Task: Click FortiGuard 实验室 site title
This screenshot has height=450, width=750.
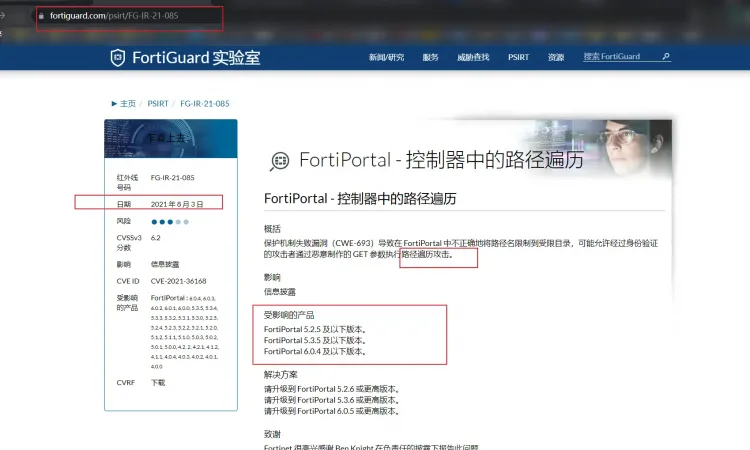Action: click(x=196, y=58)
